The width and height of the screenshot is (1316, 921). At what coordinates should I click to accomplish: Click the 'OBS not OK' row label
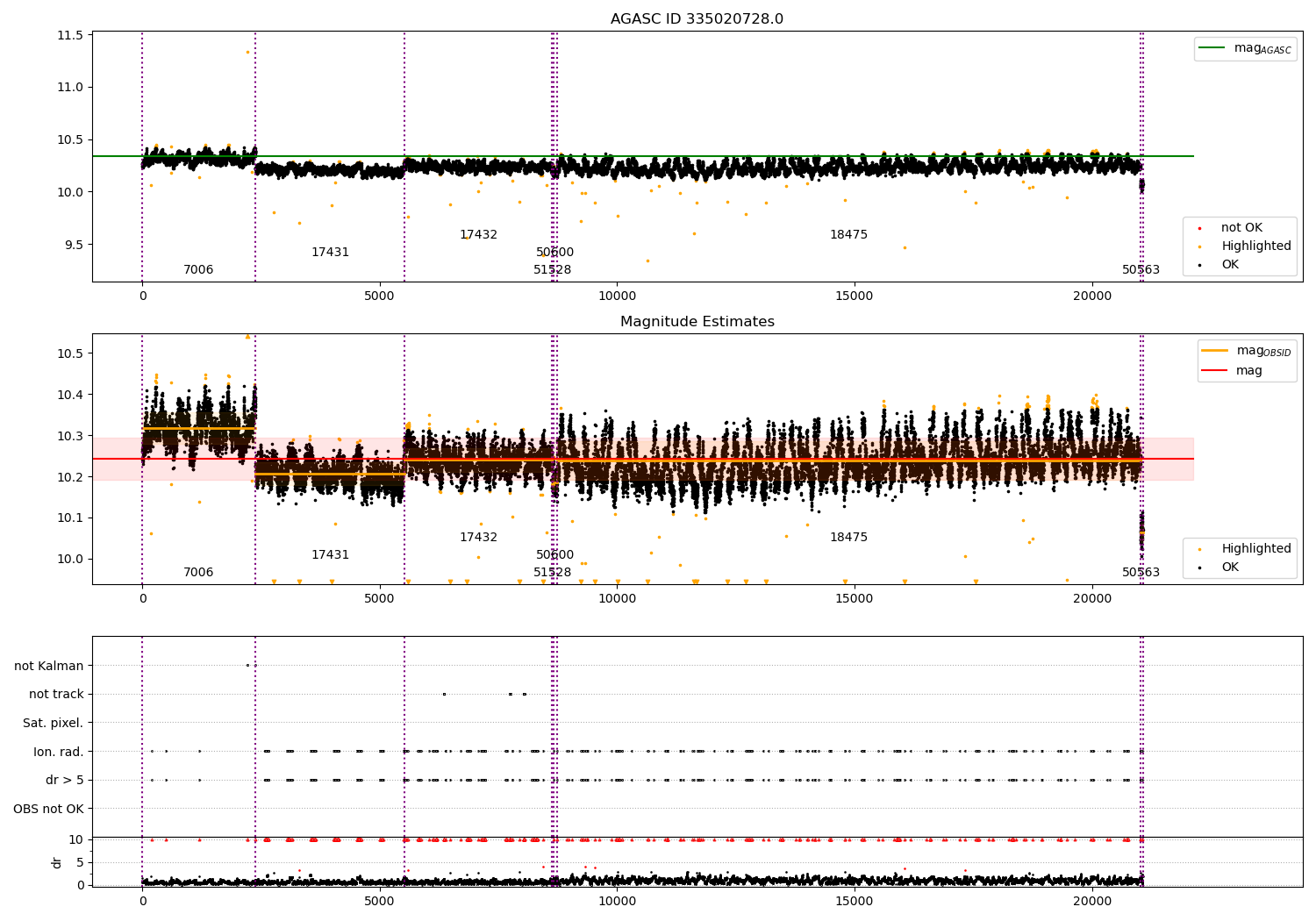coord(48,809)
